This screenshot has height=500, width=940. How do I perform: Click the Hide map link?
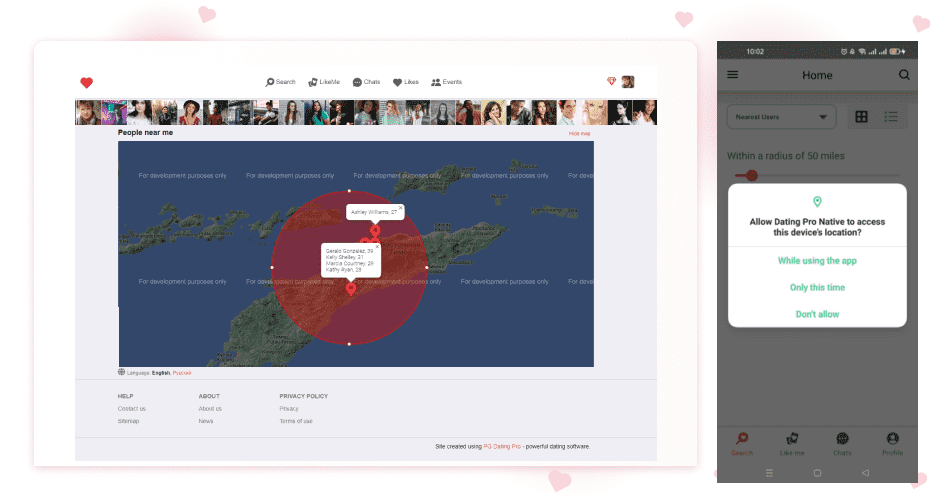point(579,134)
